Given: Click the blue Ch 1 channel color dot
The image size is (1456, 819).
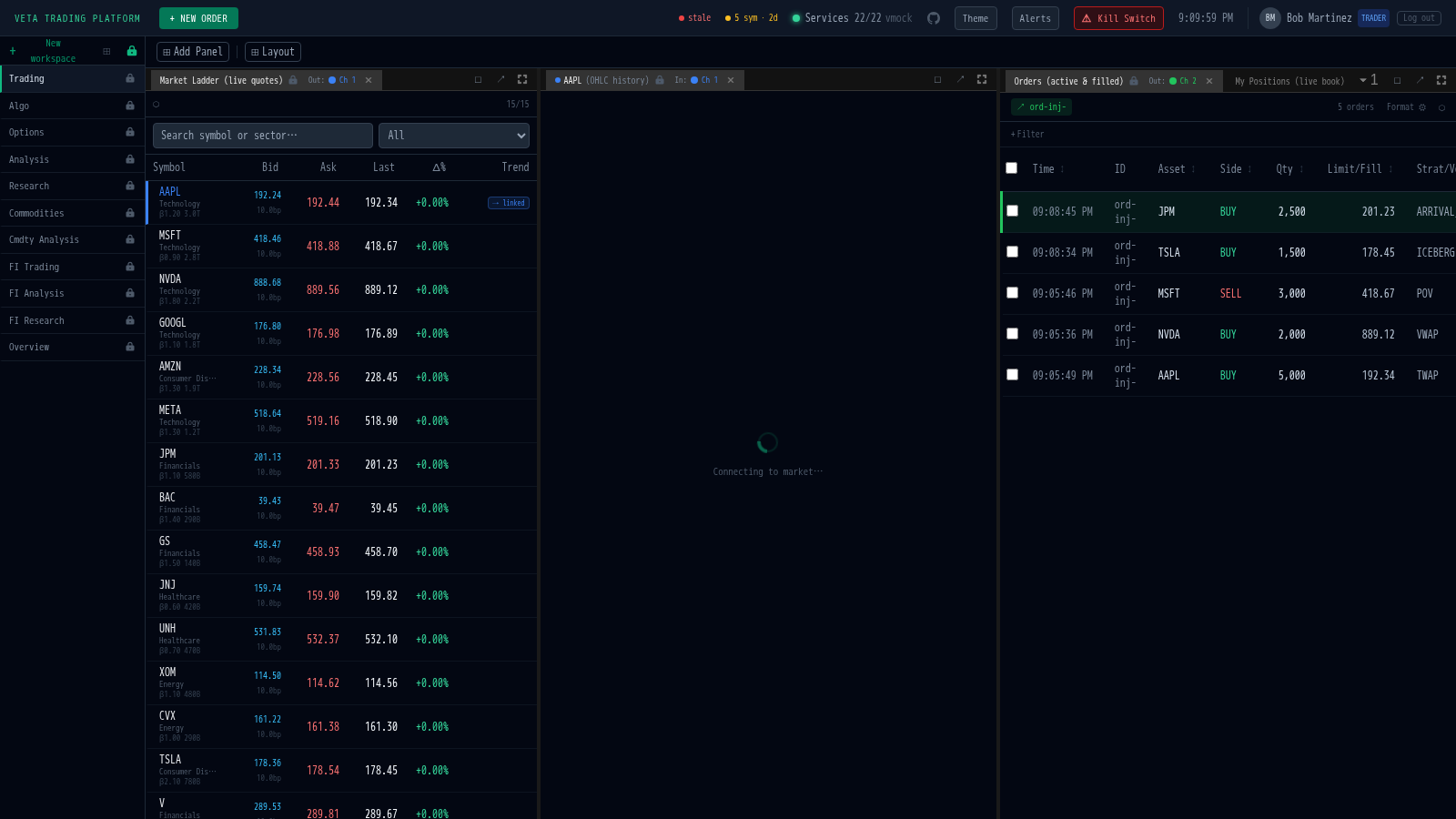Looking at the screenshot, I should pyautogui.click(x=332, y=80).
